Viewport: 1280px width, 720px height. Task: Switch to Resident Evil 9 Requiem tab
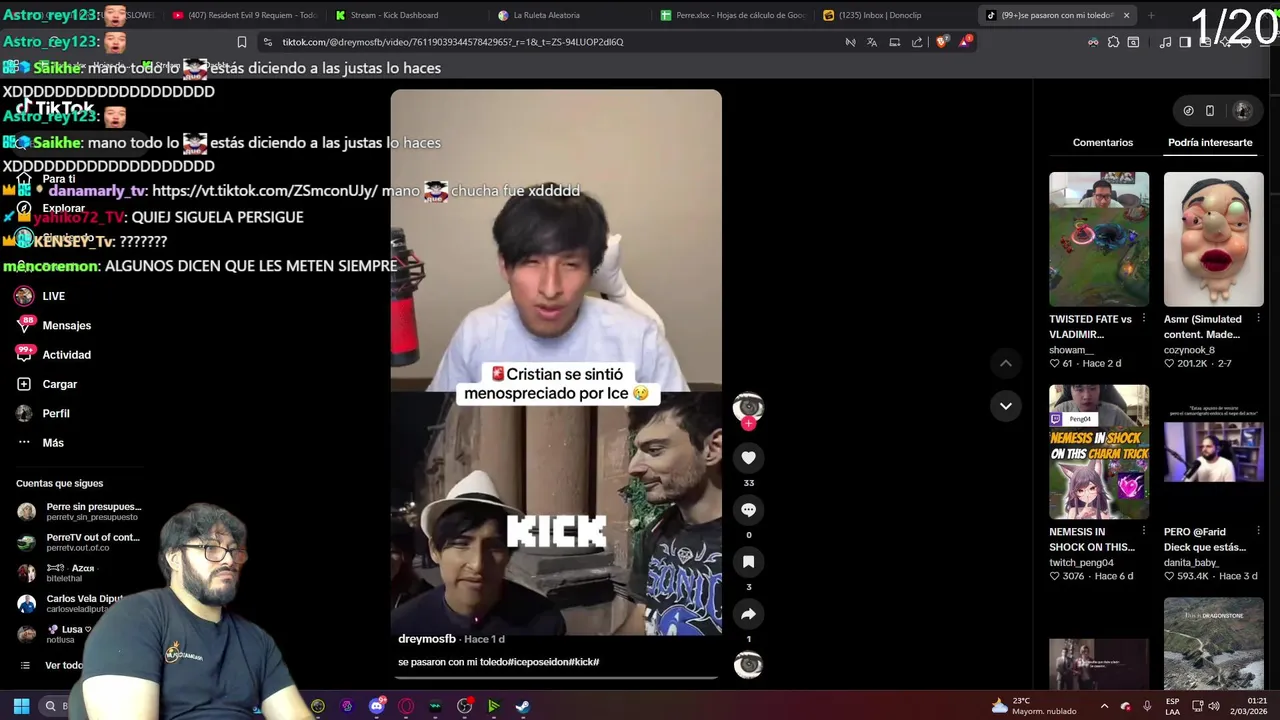pos(244,15)
